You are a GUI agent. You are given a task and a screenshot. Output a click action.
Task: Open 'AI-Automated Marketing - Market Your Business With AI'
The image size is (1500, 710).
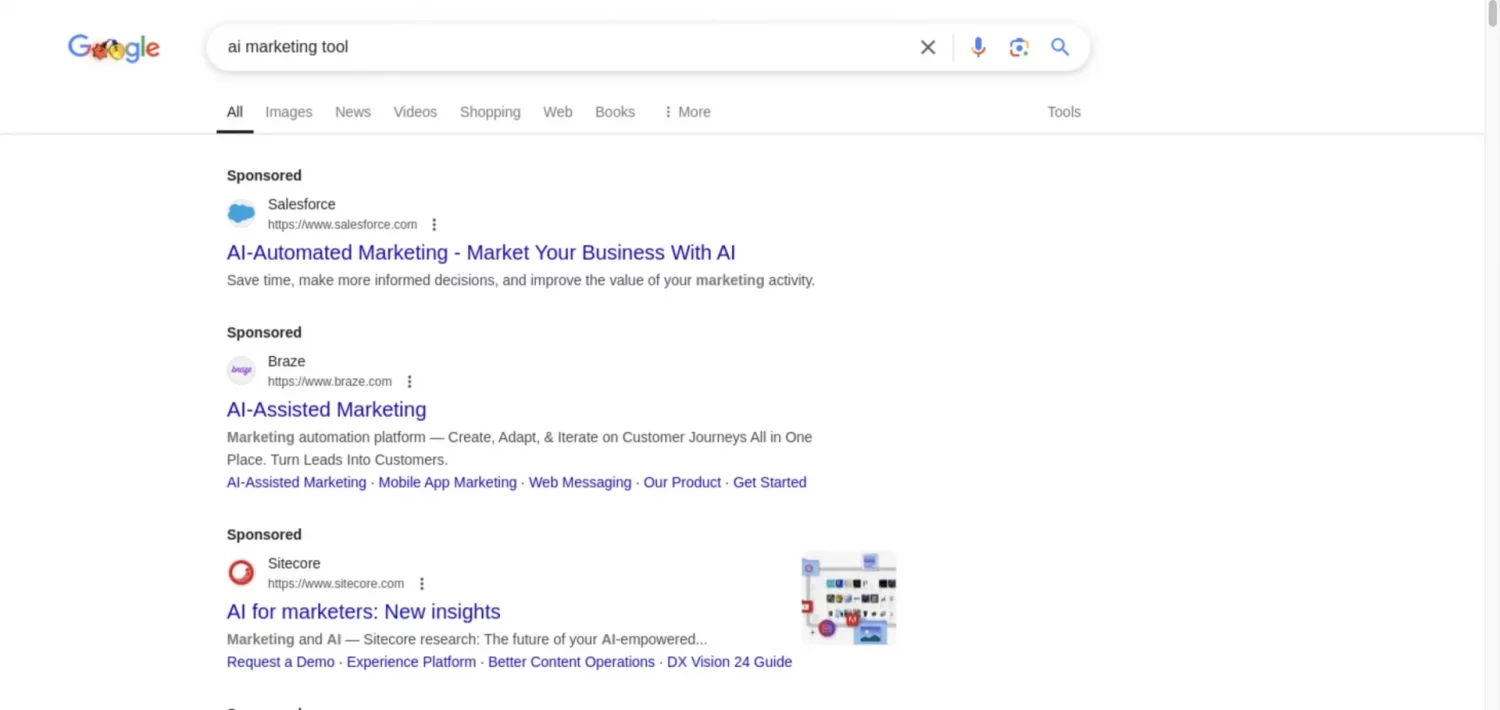(481, 253)
